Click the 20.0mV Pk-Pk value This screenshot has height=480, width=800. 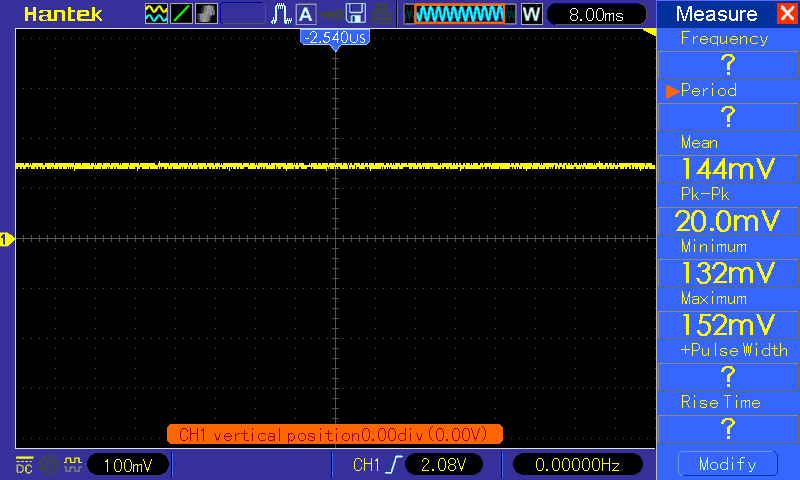tap(728, 221)
